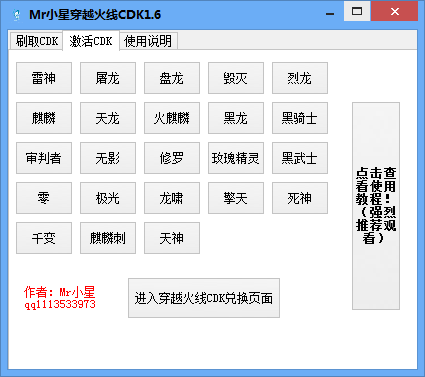The height and width of the screenshot is (377, 425).
Task: Click the 零 button
Action: [44, 198]
